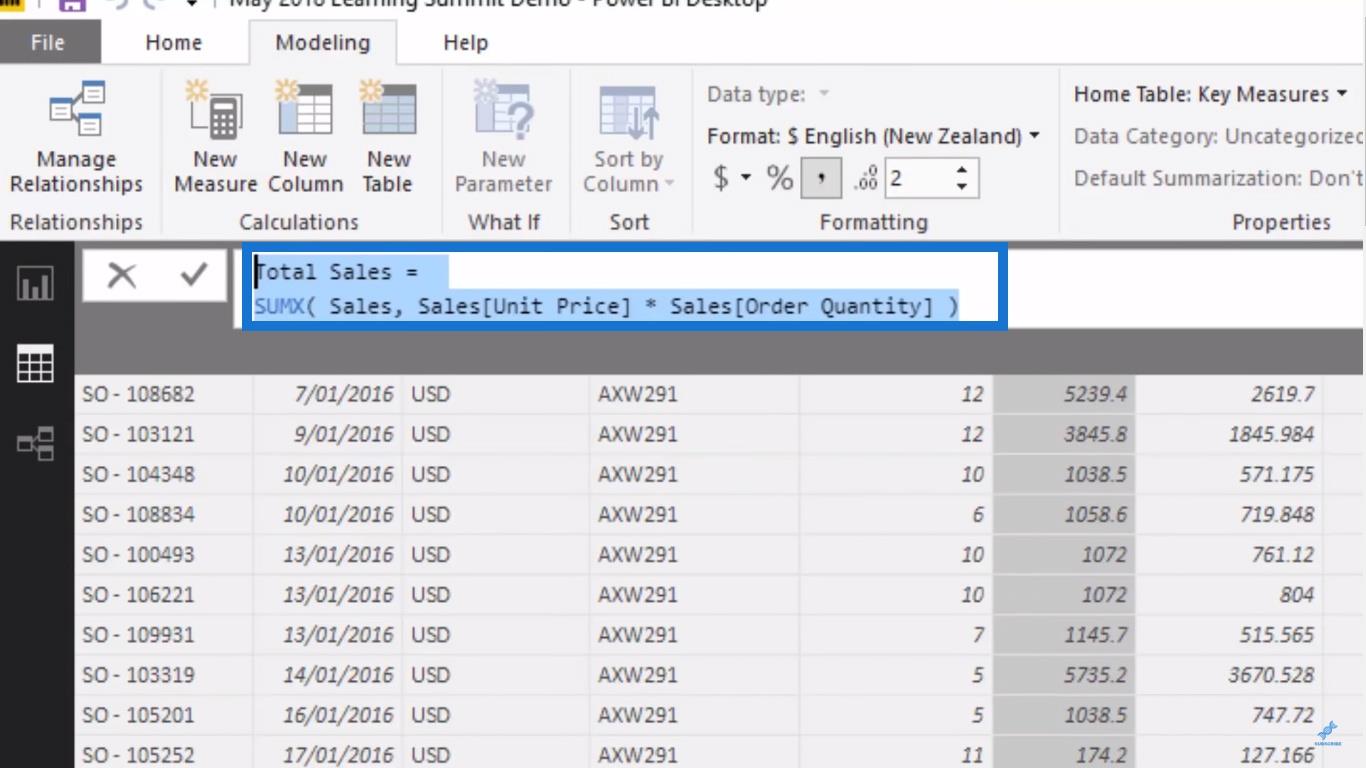Create a New Table
This screenshot has height=768, width=1366.
[388, 138]
